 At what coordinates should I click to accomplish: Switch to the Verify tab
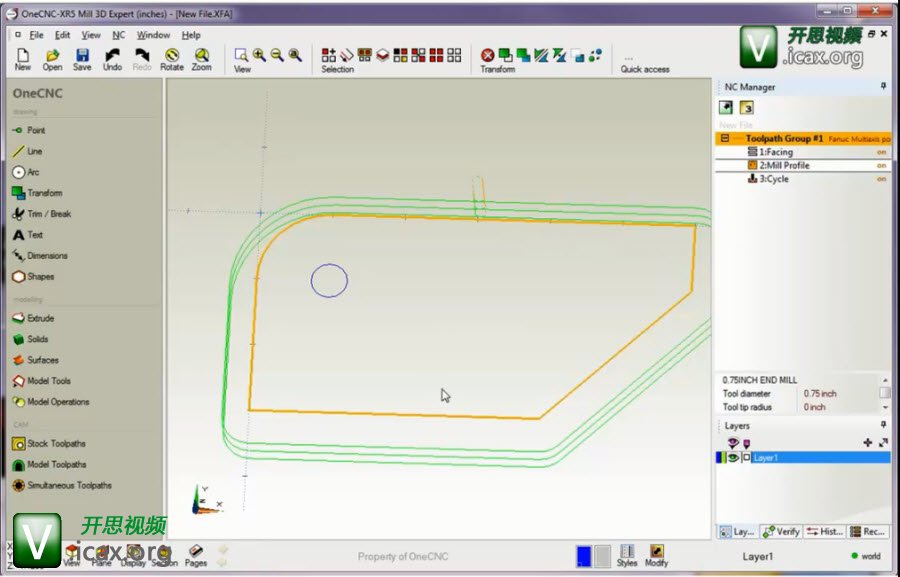click(x=781, y=532)
